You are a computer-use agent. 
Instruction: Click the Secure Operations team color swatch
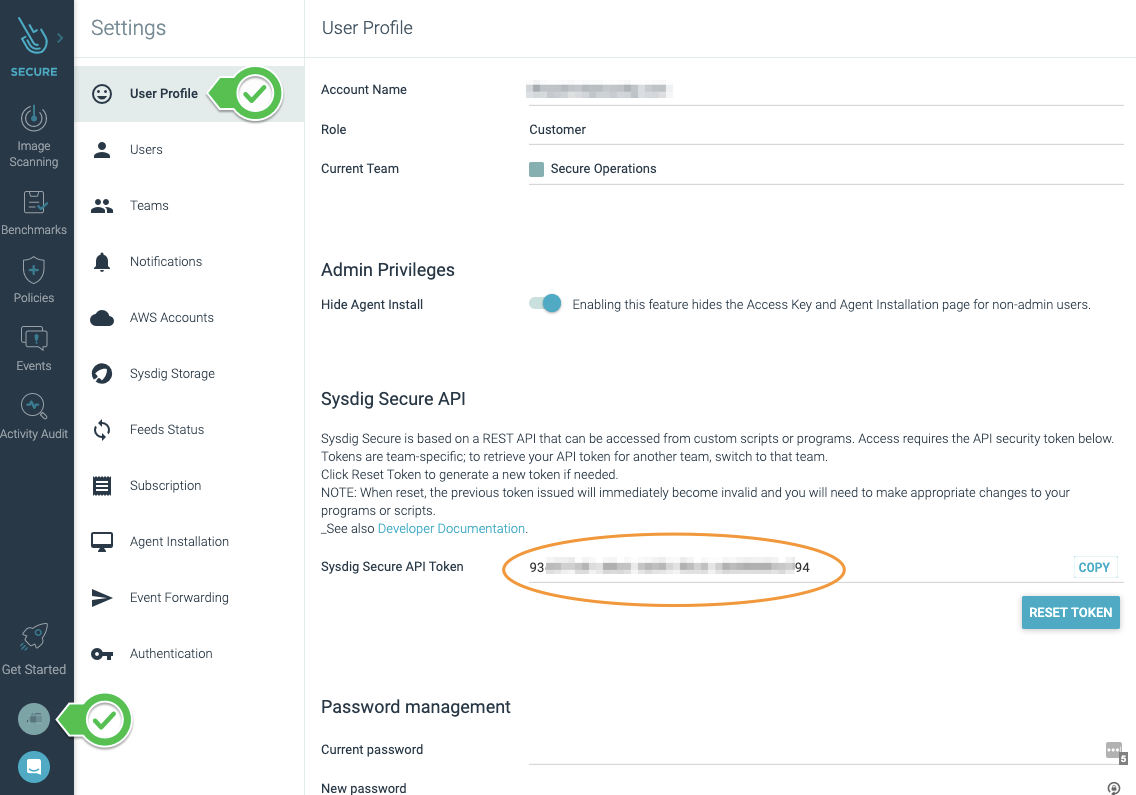point(536,169)
